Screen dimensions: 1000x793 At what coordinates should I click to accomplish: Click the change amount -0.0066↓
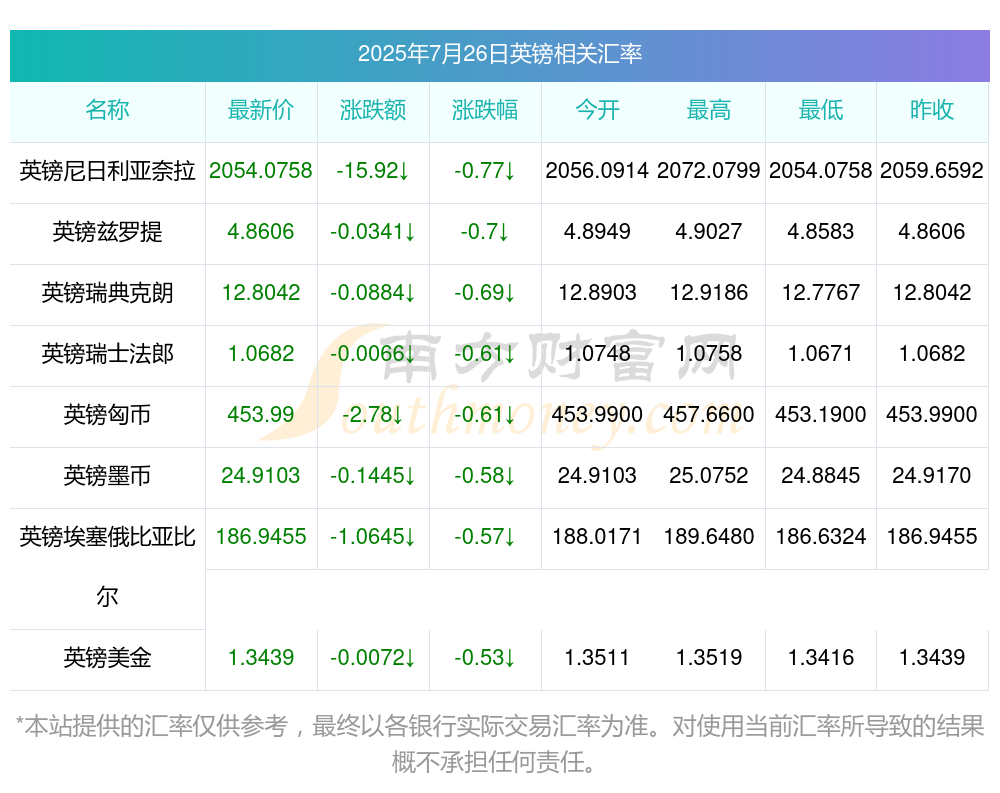click(373, 353)
